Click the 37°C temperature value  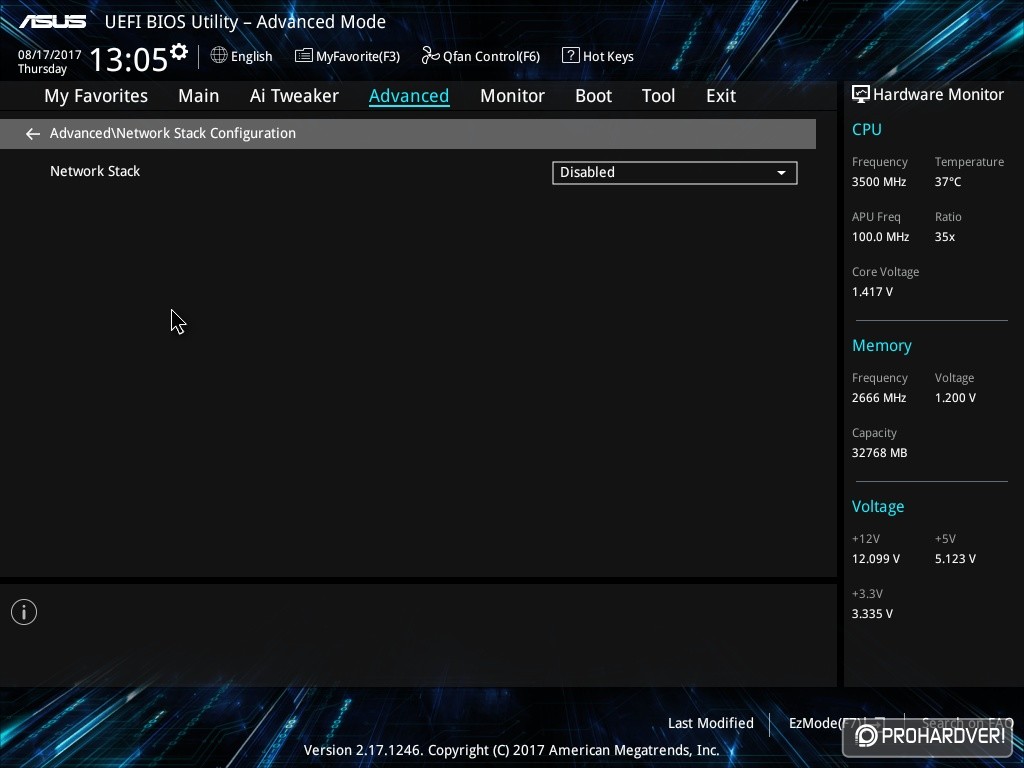pyautogui.click(x=948, y=182)
